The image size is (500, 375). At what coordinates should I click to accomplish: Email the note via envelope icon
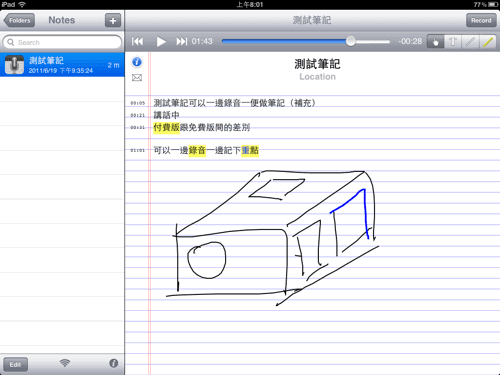(x=137, y=78)
